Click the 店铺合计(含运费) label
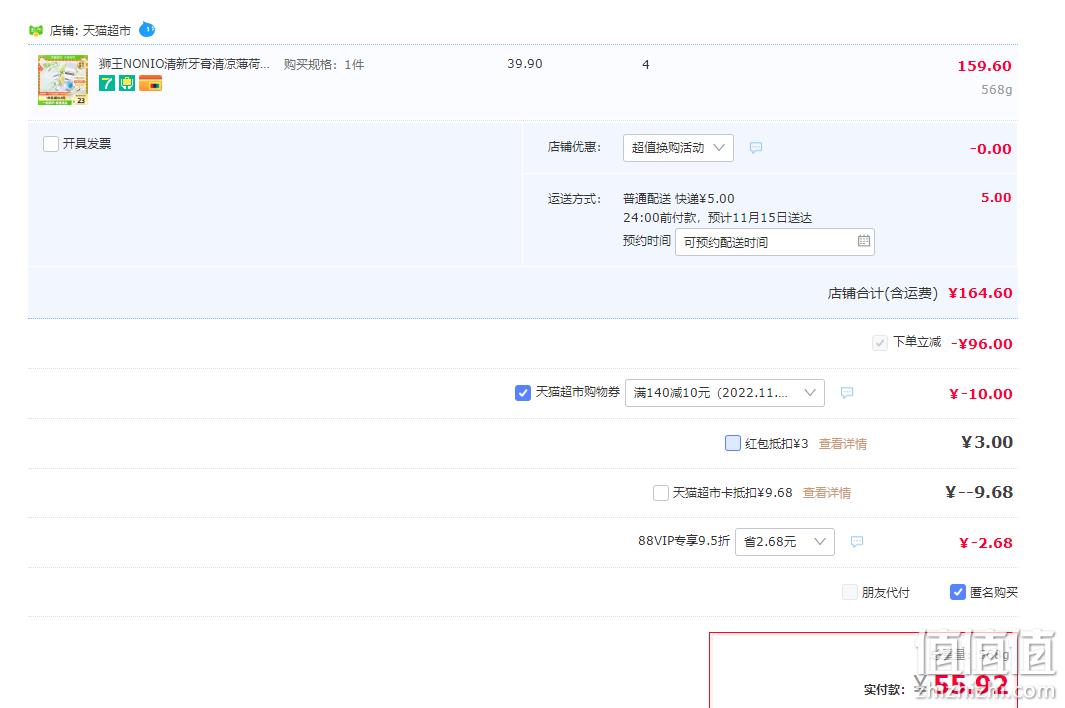The height and width of the screenshot is (708, 1065). click(x=882, y=293)
